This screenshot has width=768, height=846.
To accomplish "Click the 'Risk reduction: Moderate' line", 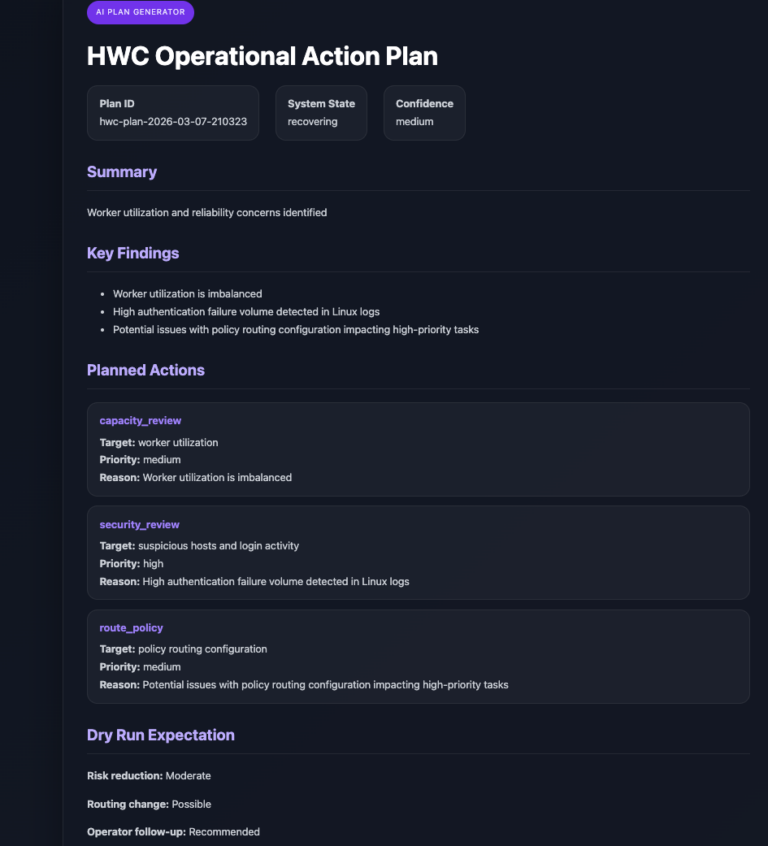I will 149,776.
